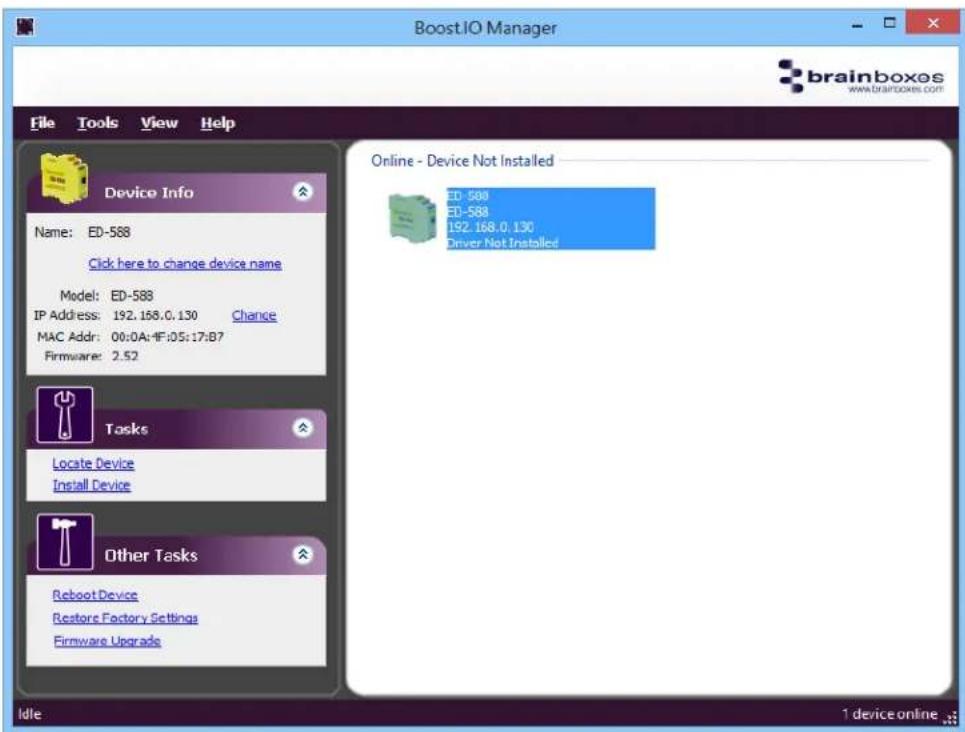Screen dimensions: 965x732
Task: Click the Model value ED-588
Action: (x=132, y=296)
